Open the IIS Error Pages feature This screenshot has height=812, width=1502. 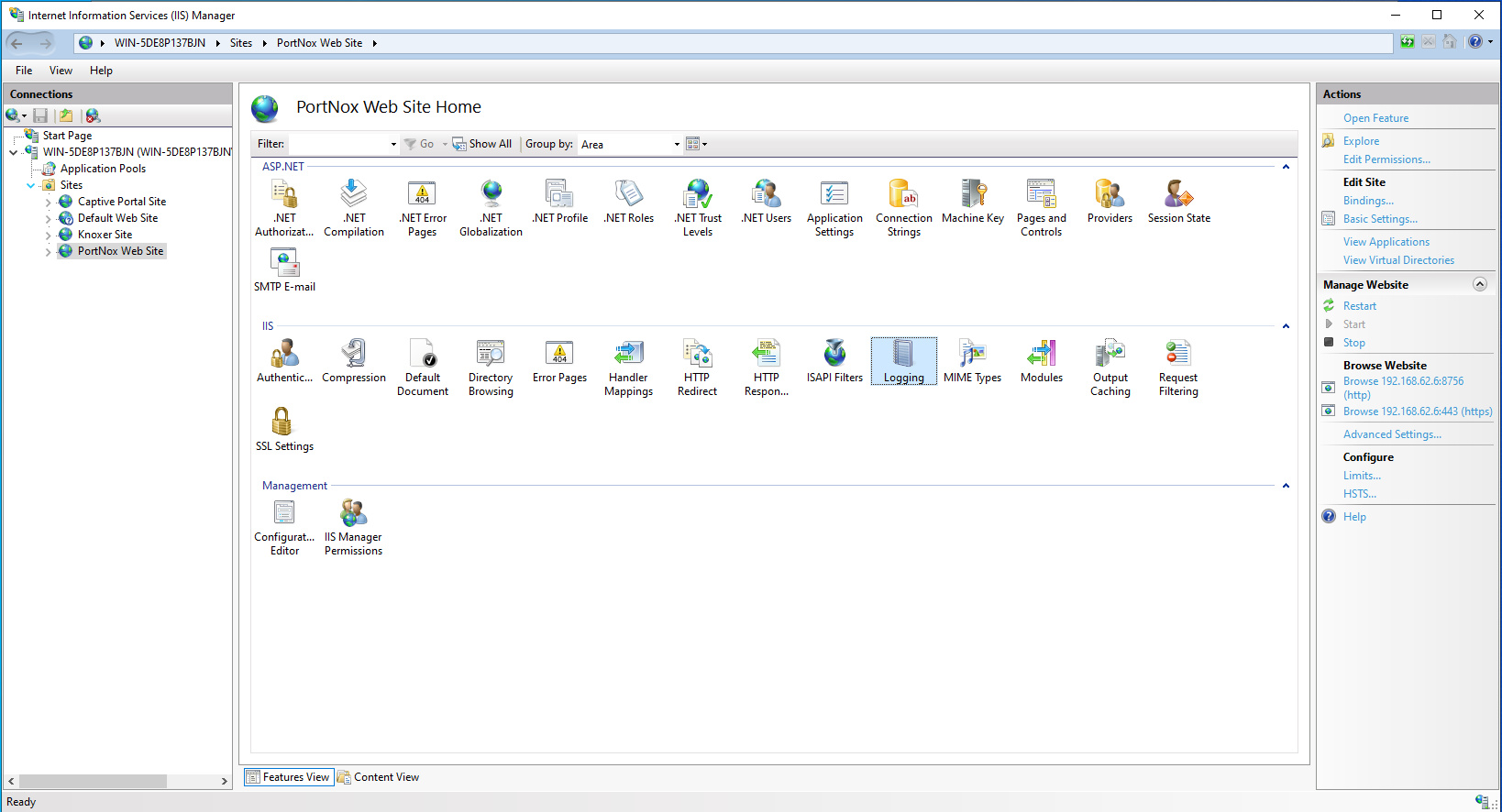point(559,361)
